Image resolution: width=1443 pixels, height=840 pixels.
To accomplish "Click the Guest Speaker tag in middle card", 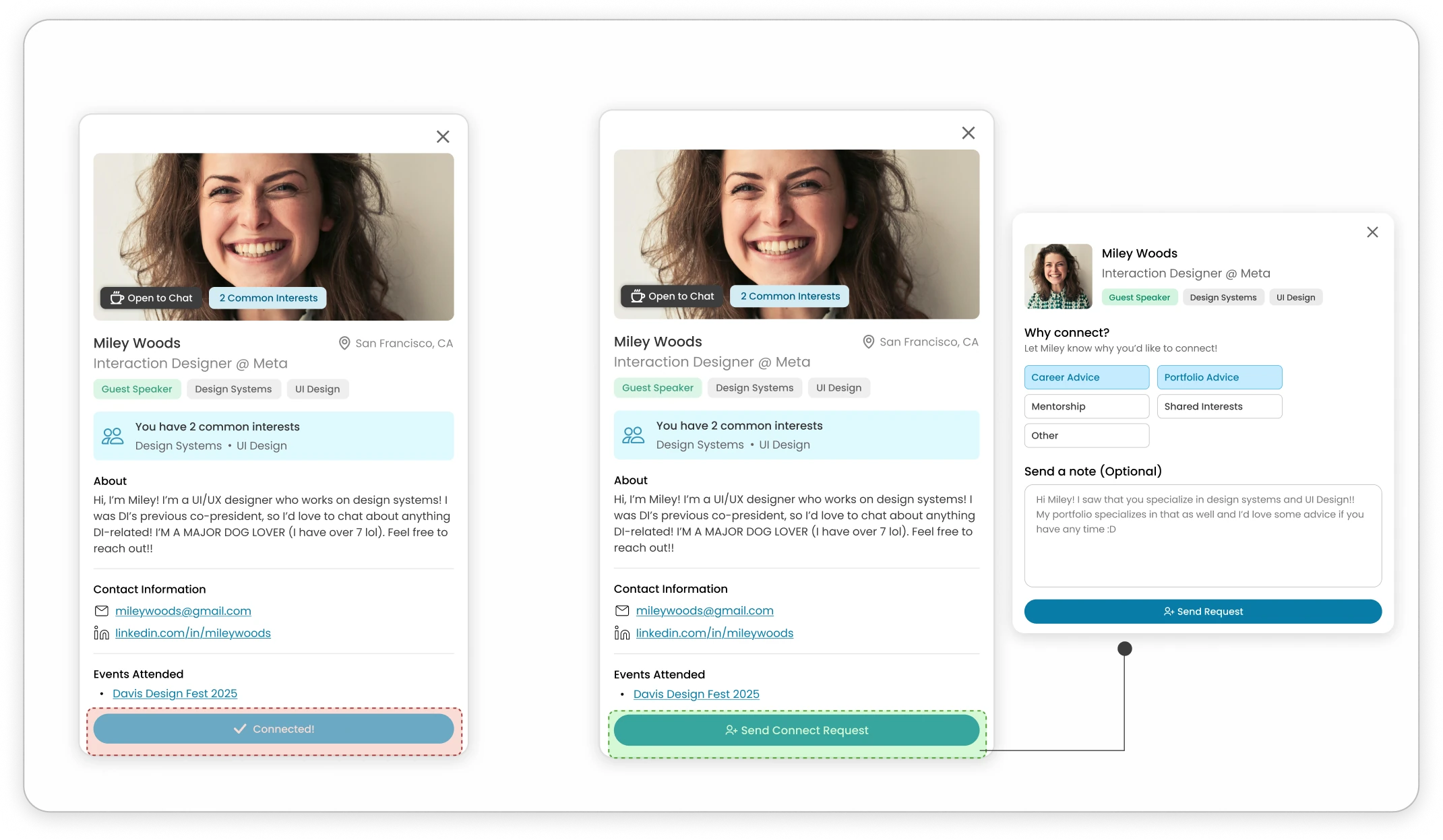I will click(x=658, y=388).
